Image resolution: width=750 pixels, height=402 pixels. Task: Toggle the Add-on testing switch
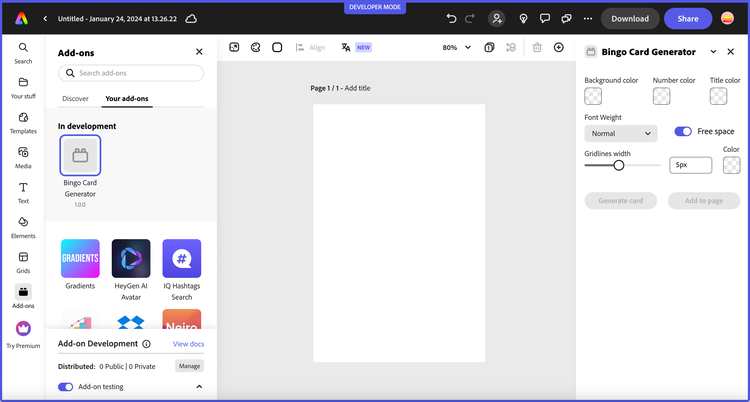66,387
